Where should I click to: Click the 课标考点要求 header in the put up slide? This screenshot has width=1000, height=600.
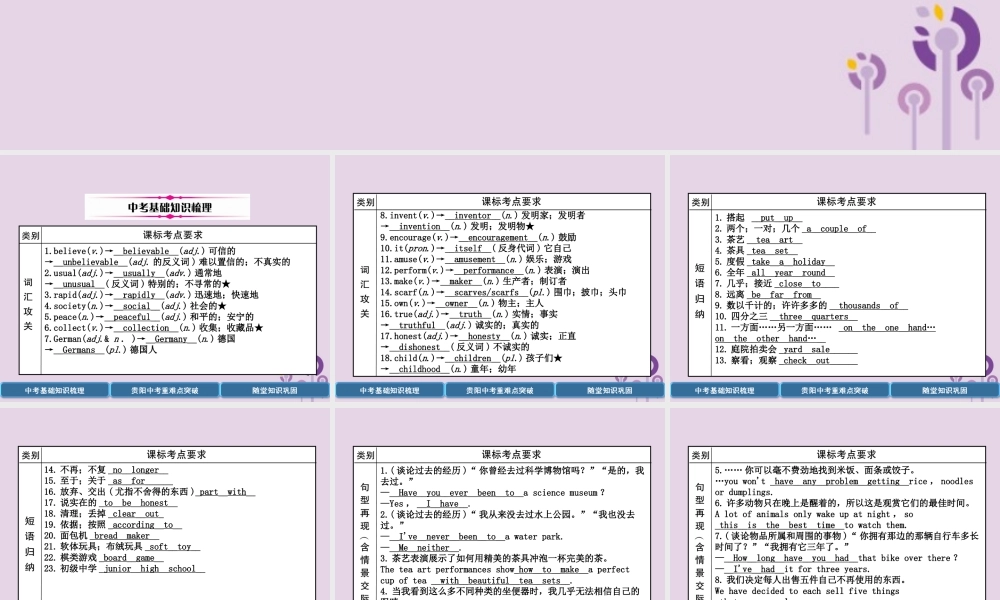coord(846,201)
